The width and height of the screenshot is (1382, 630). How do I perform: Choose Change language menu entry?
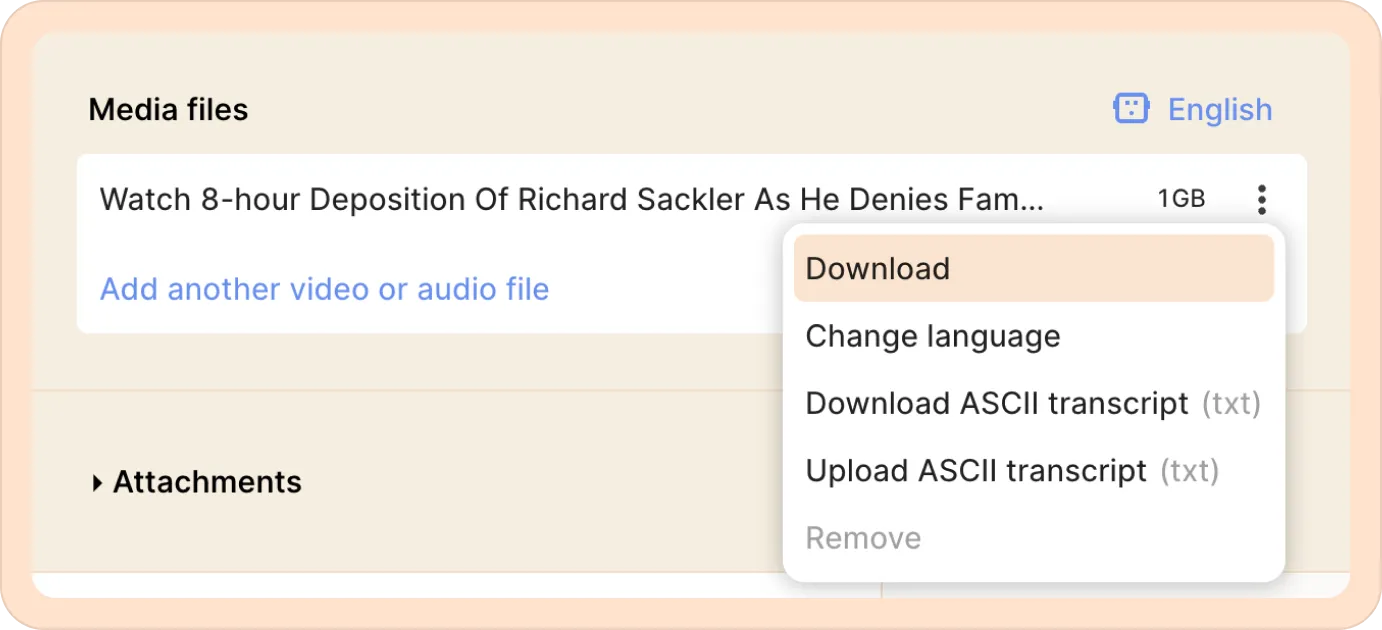coord(1033,336)
